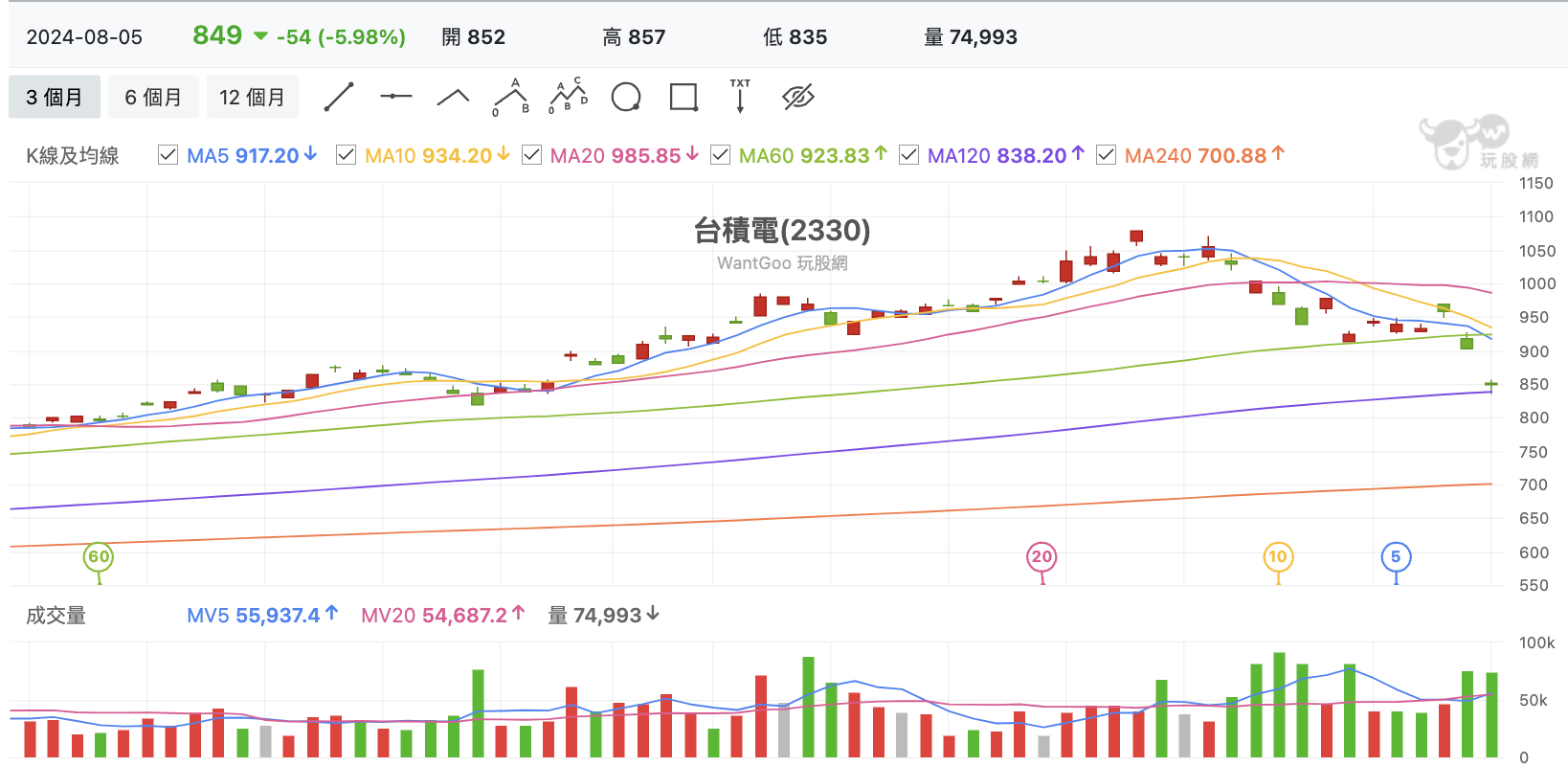1568x766 pixels.
Task: Click the 台積電(2330) chart title
Action: tap(782, 230)
